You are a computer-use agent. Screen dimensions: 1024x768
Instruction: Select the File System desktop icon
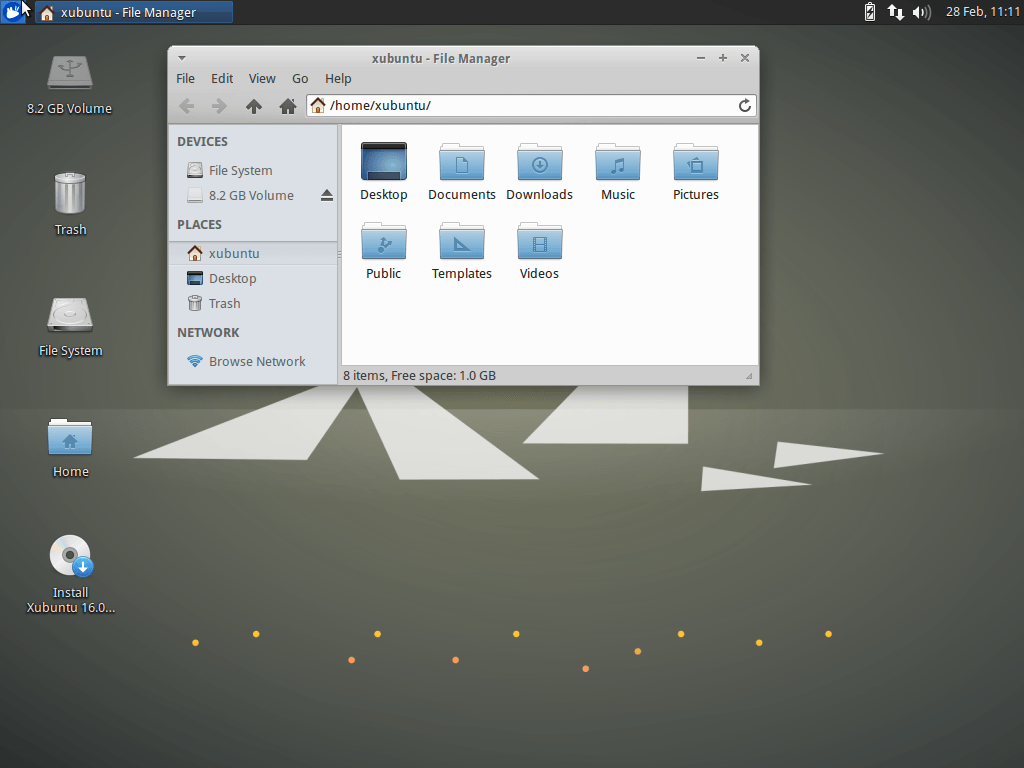point(70,327)
